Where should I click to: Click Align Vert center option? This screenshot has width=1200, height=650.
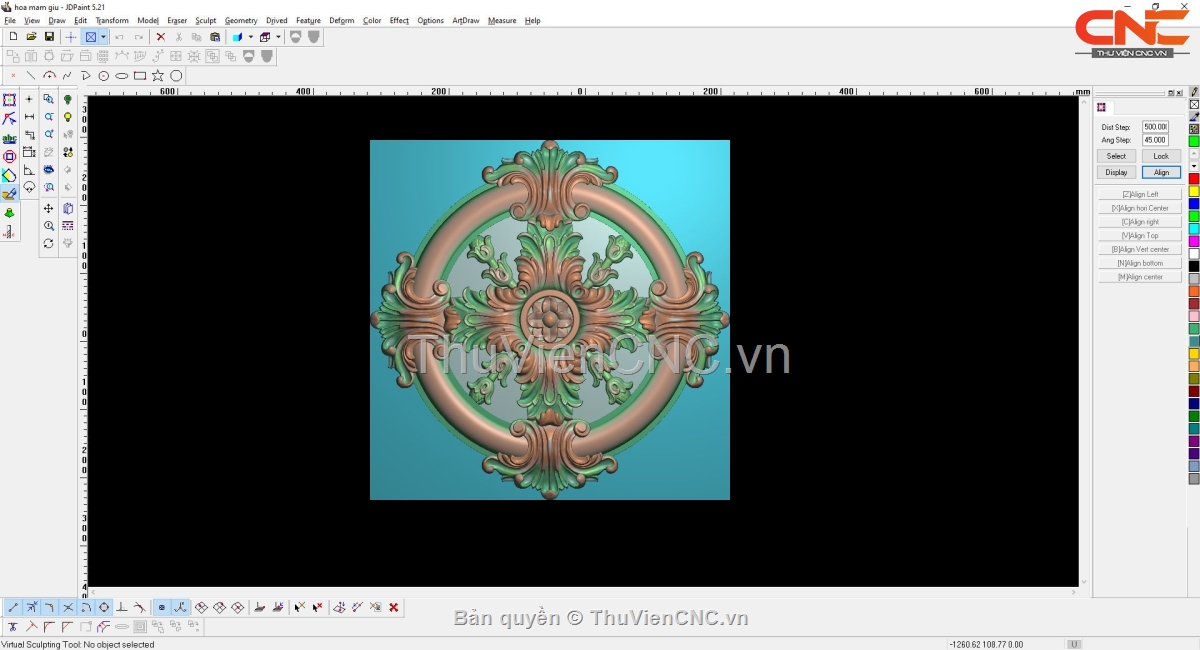1140,249
